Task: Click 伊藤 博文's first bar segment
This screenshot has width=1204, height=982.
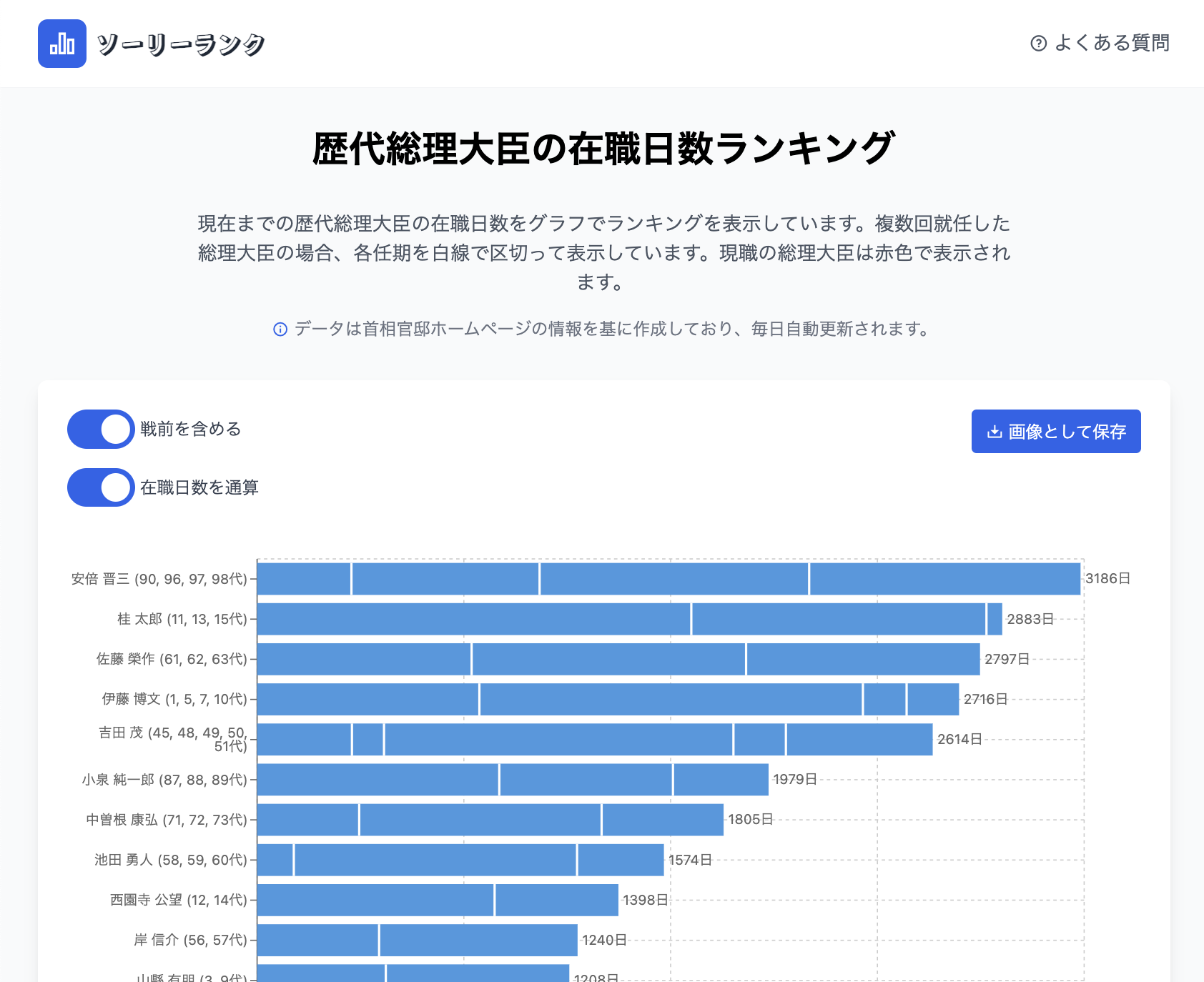Action: click(367, 699)
